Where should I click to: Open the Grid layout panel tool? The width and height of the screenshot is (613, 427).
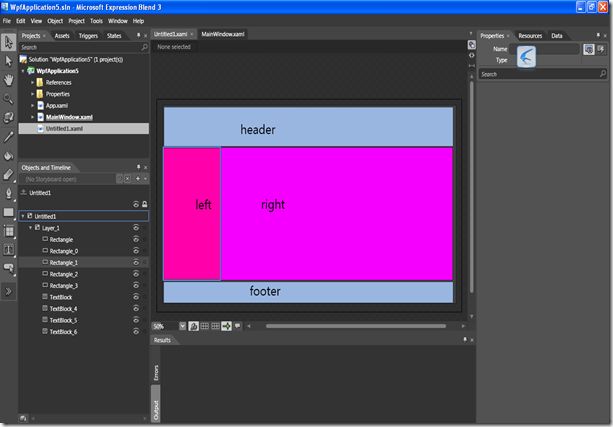[x=8, y=231]
